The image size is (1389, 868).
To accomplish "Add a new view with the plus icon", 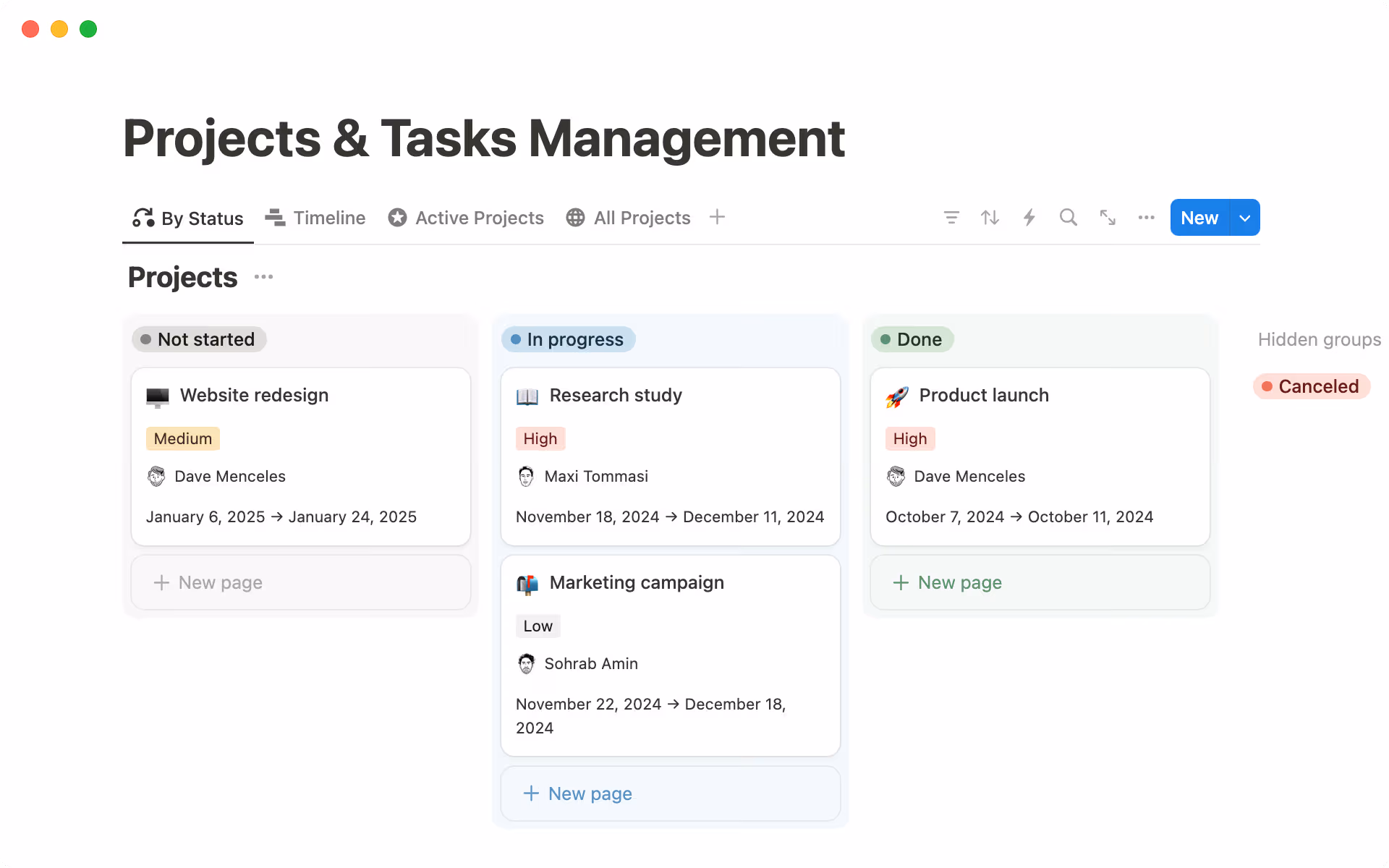I will [x=717, y=217].
